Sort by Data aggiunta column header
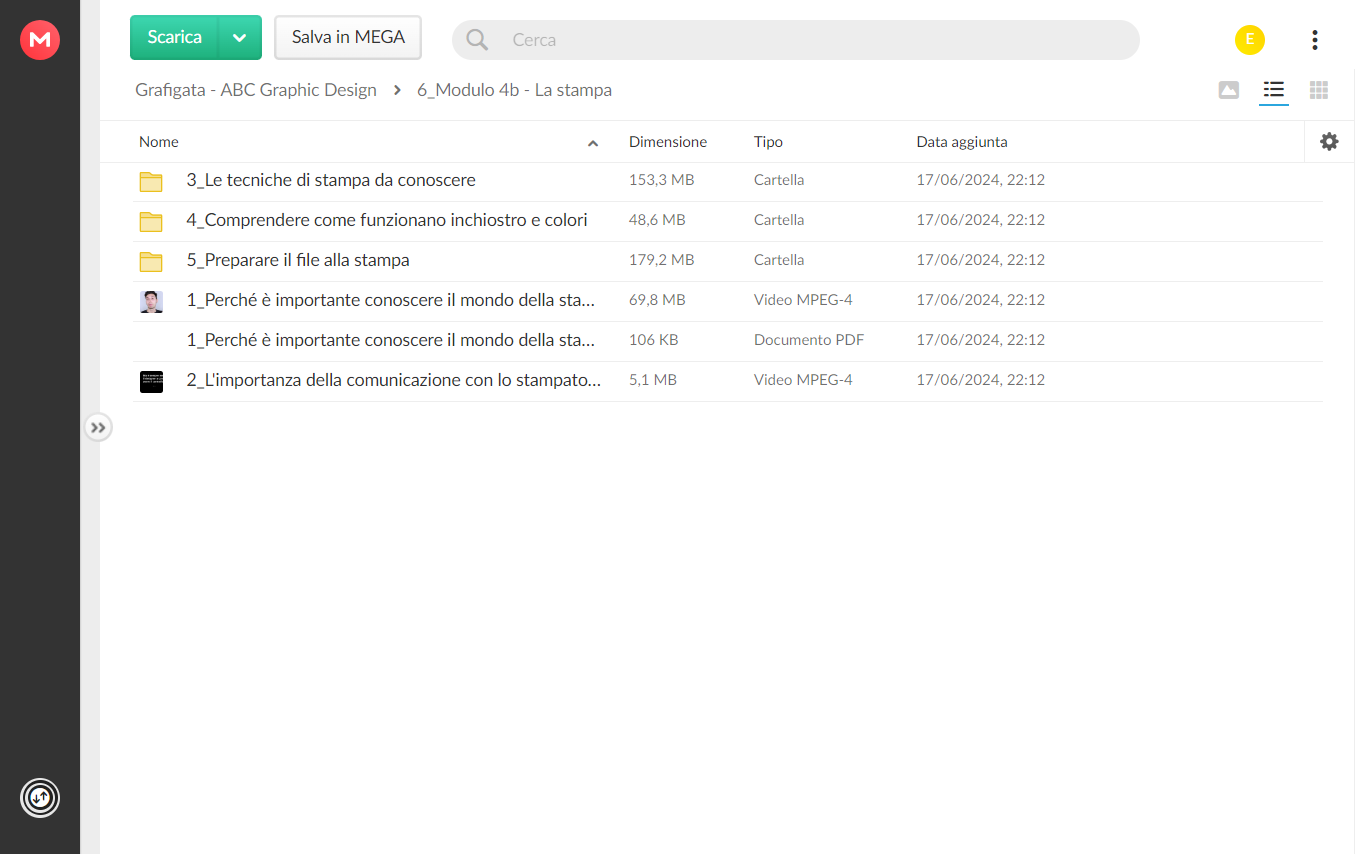Screen dimensions: 1355x854 coord(962,142)
